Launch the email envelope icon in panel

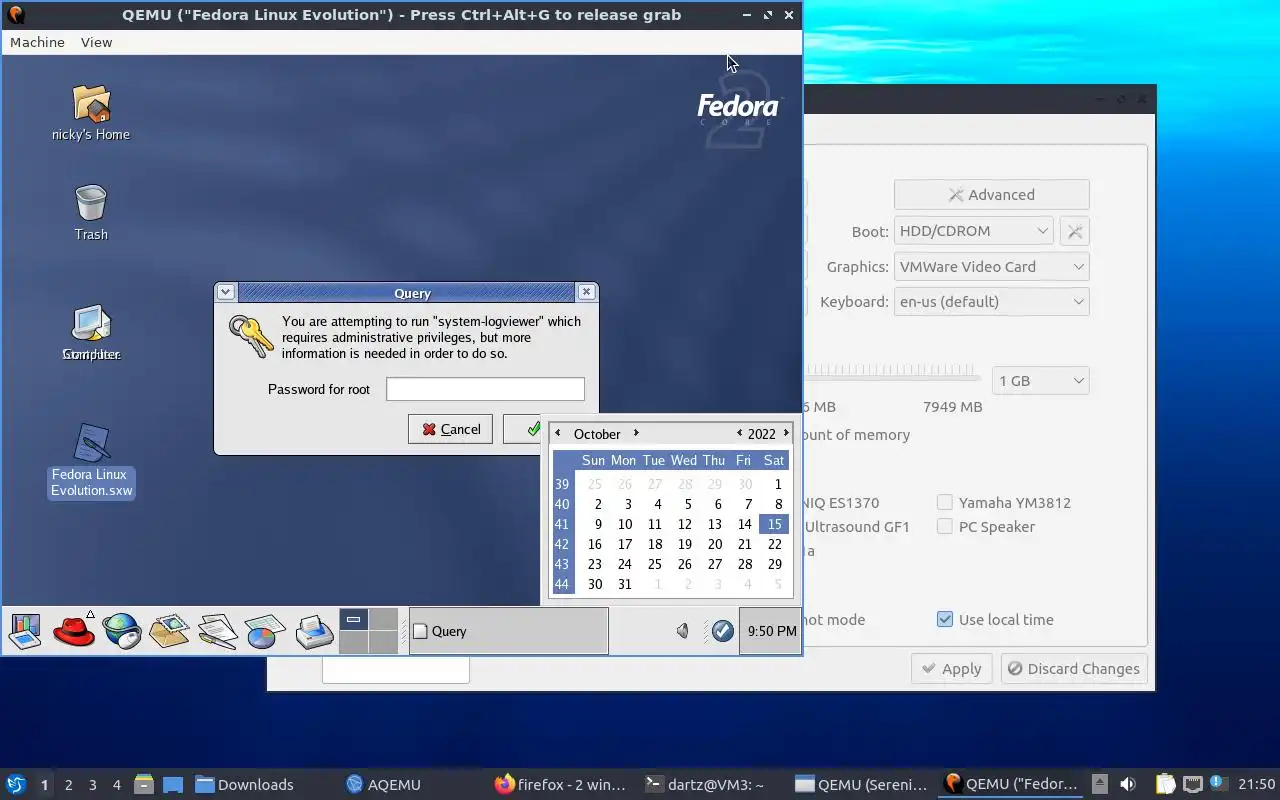click(169, 631)
